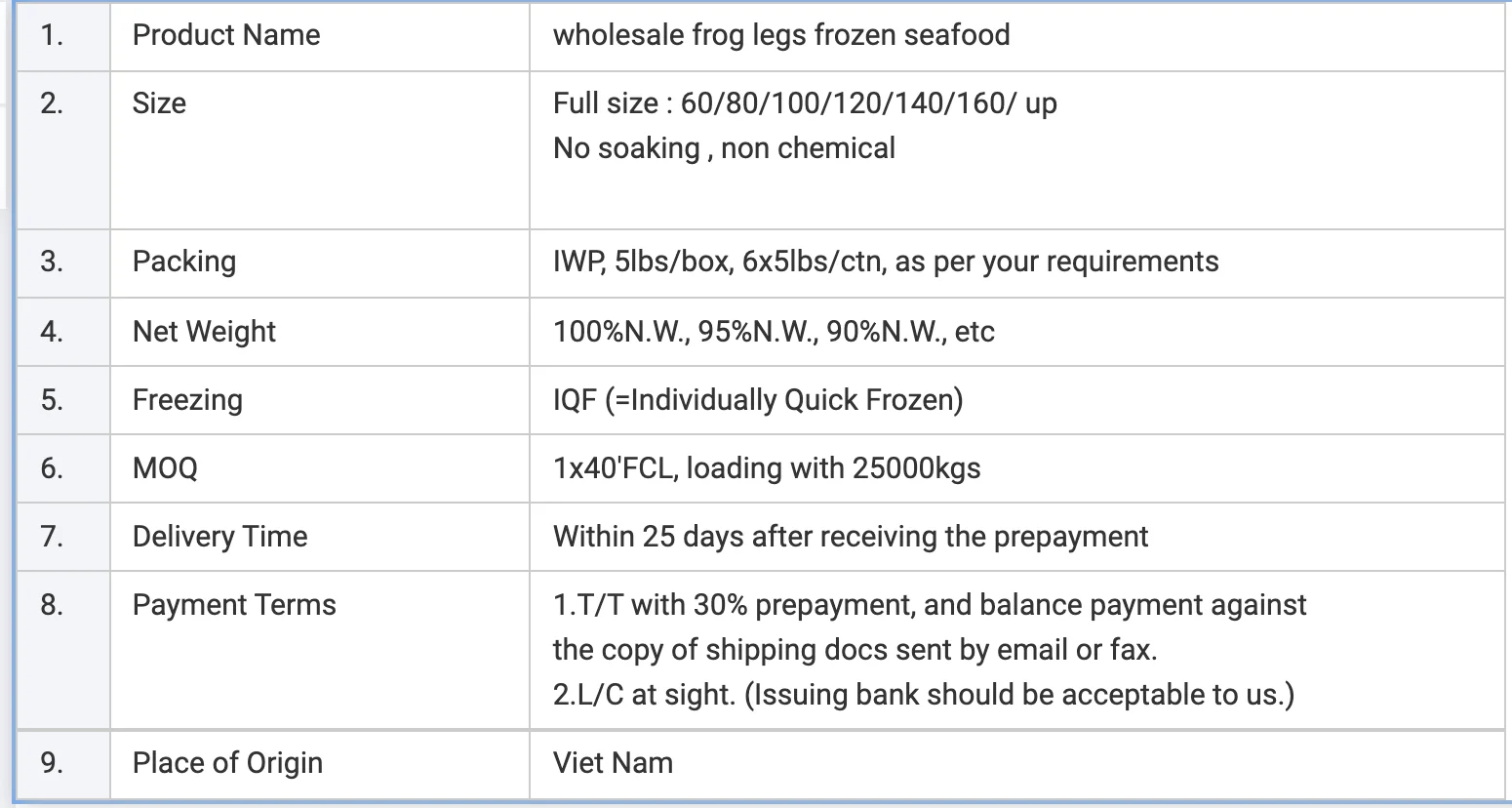This screenshot has height=808, width=1512.
Task: Click the "Product Name" label cell
Action: click(225, 35)
